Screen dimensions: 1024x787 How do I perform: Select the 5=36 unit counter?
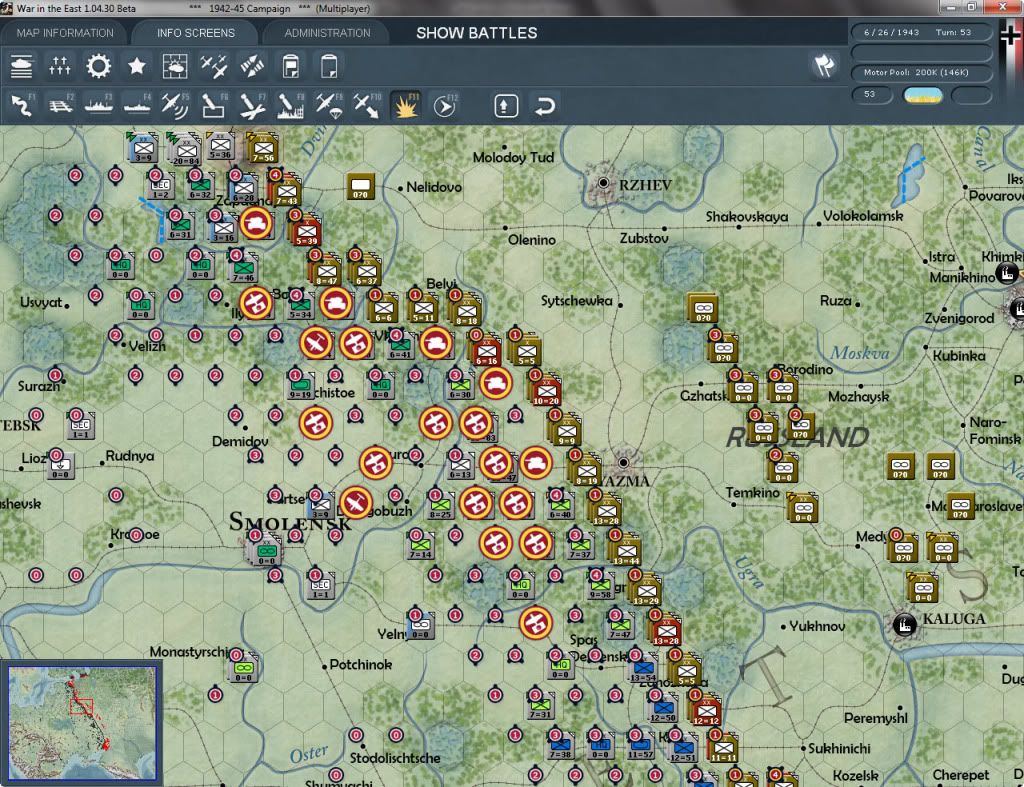pyautogui.click(x=220, y=146)
